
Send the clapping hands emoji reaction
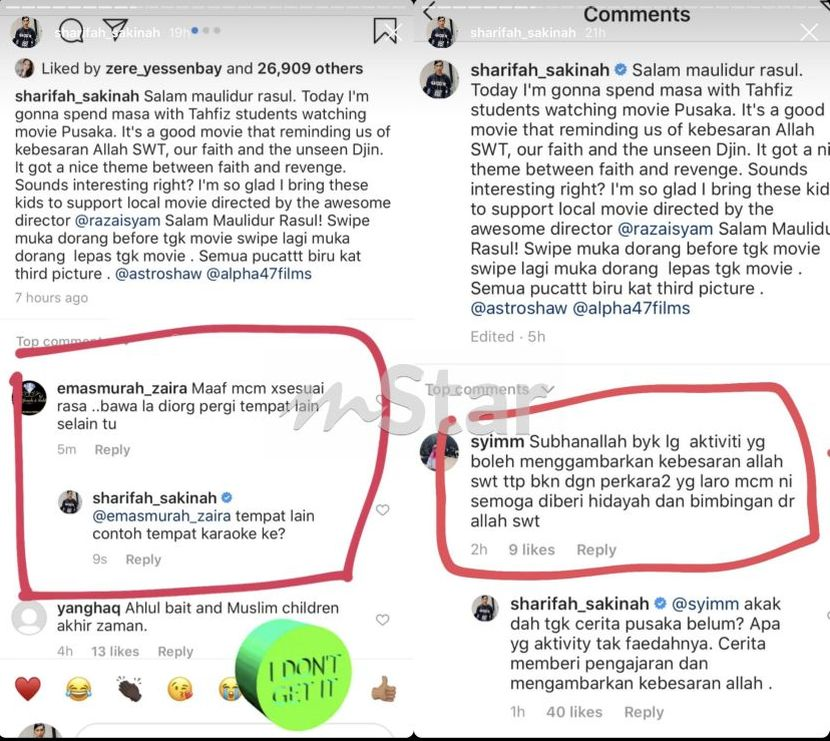(129, 689)
